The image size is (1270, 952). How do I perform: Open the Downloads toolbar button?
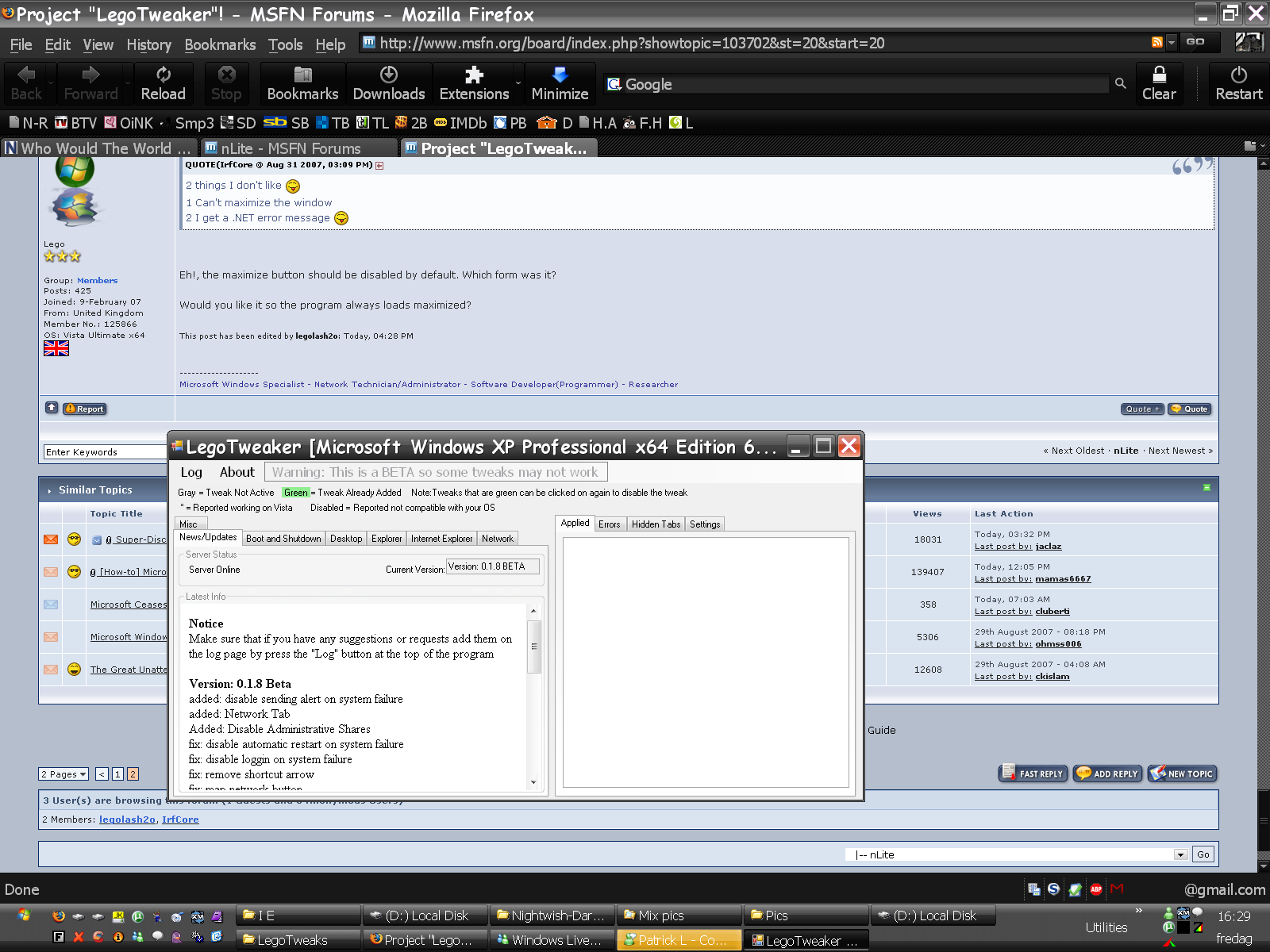[389, 83]
